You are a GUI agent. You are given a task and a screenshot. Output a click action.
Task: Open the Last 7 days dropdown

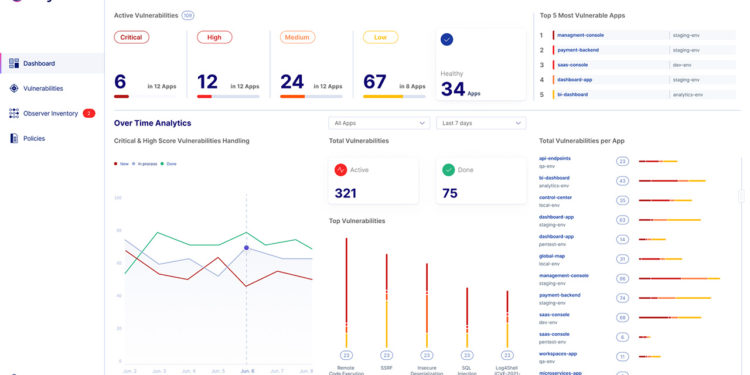481,123
